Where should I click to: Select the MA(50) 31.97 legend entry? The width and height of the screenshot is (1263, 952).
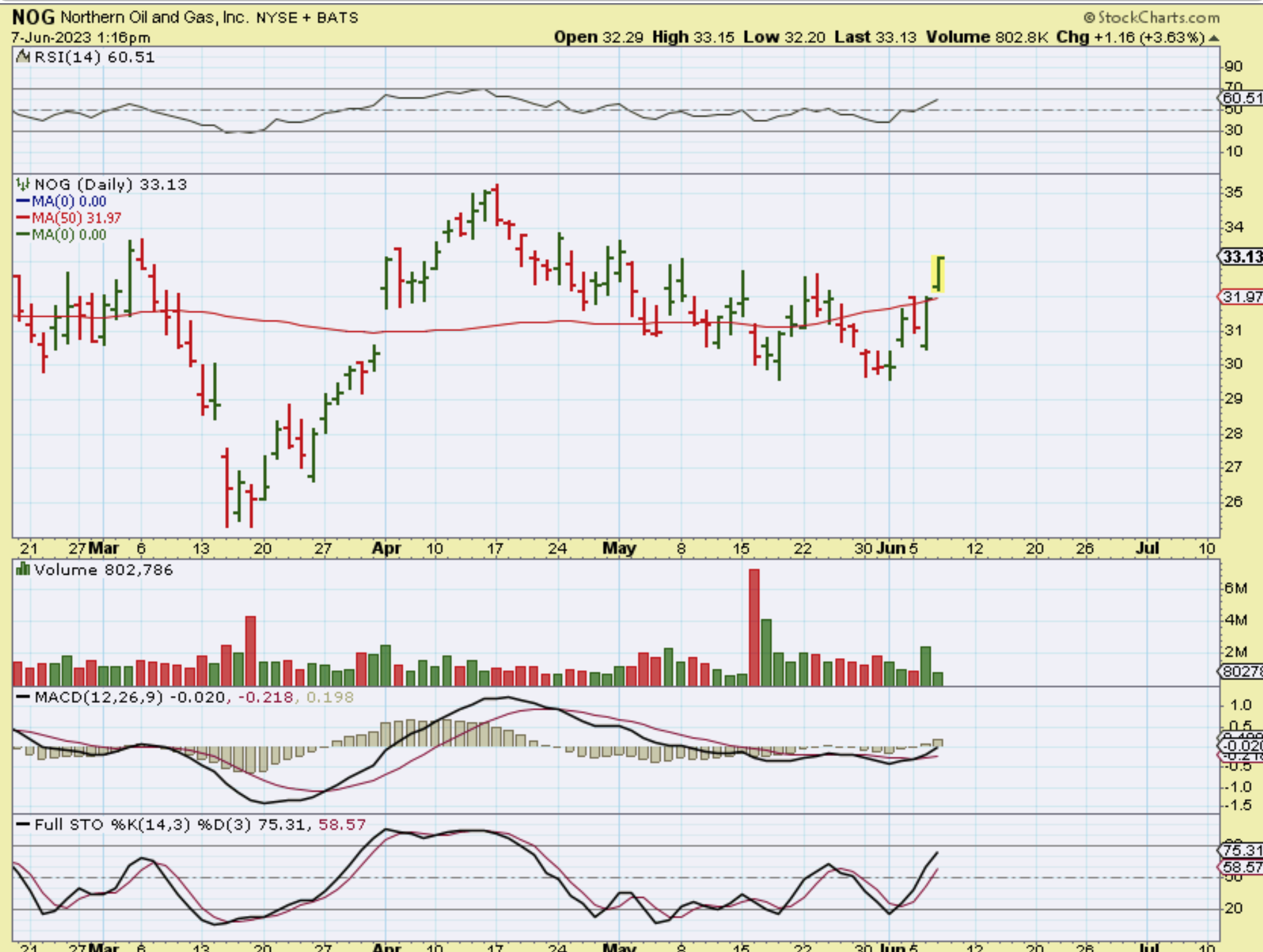(76, 218)
